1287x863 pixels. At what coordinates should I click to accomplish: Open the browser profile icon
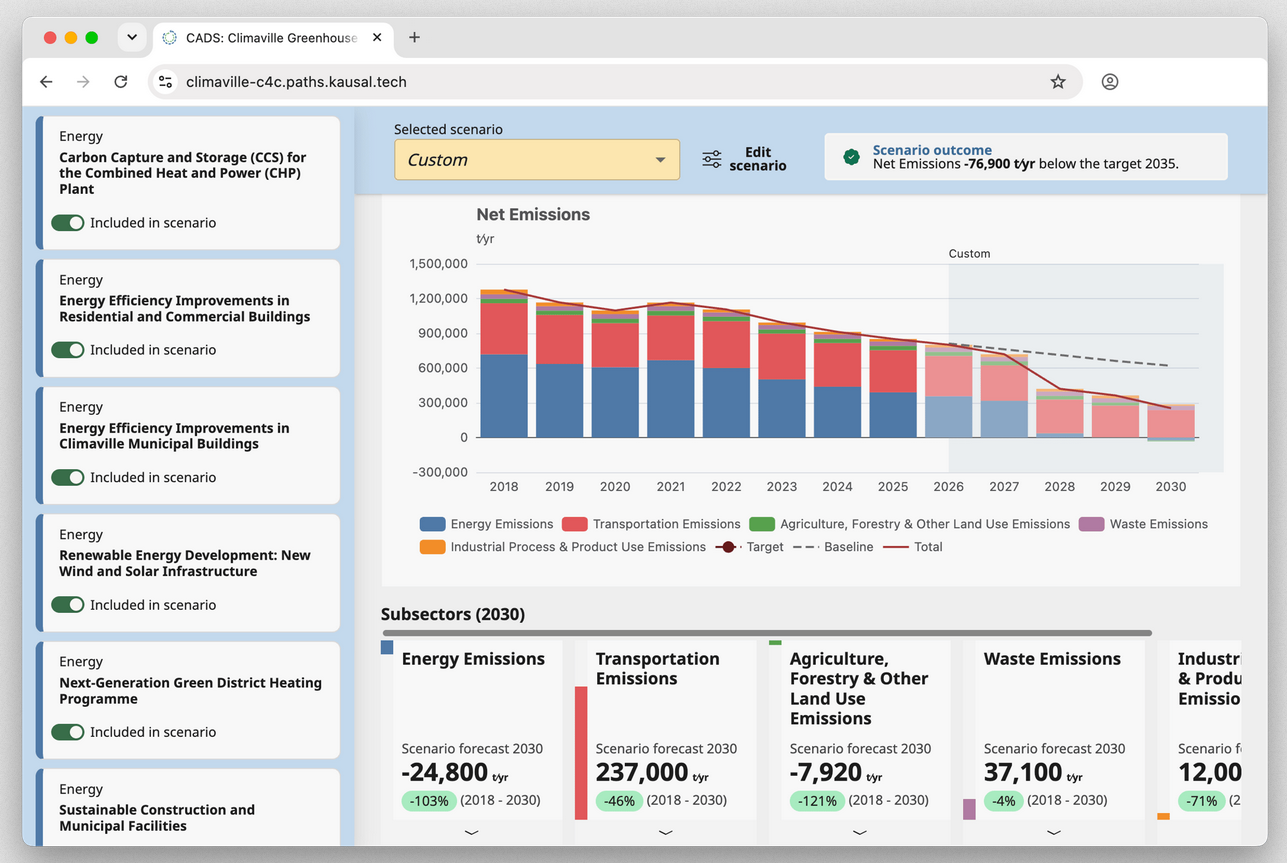pyautogui.click(x=1110, y=82)
